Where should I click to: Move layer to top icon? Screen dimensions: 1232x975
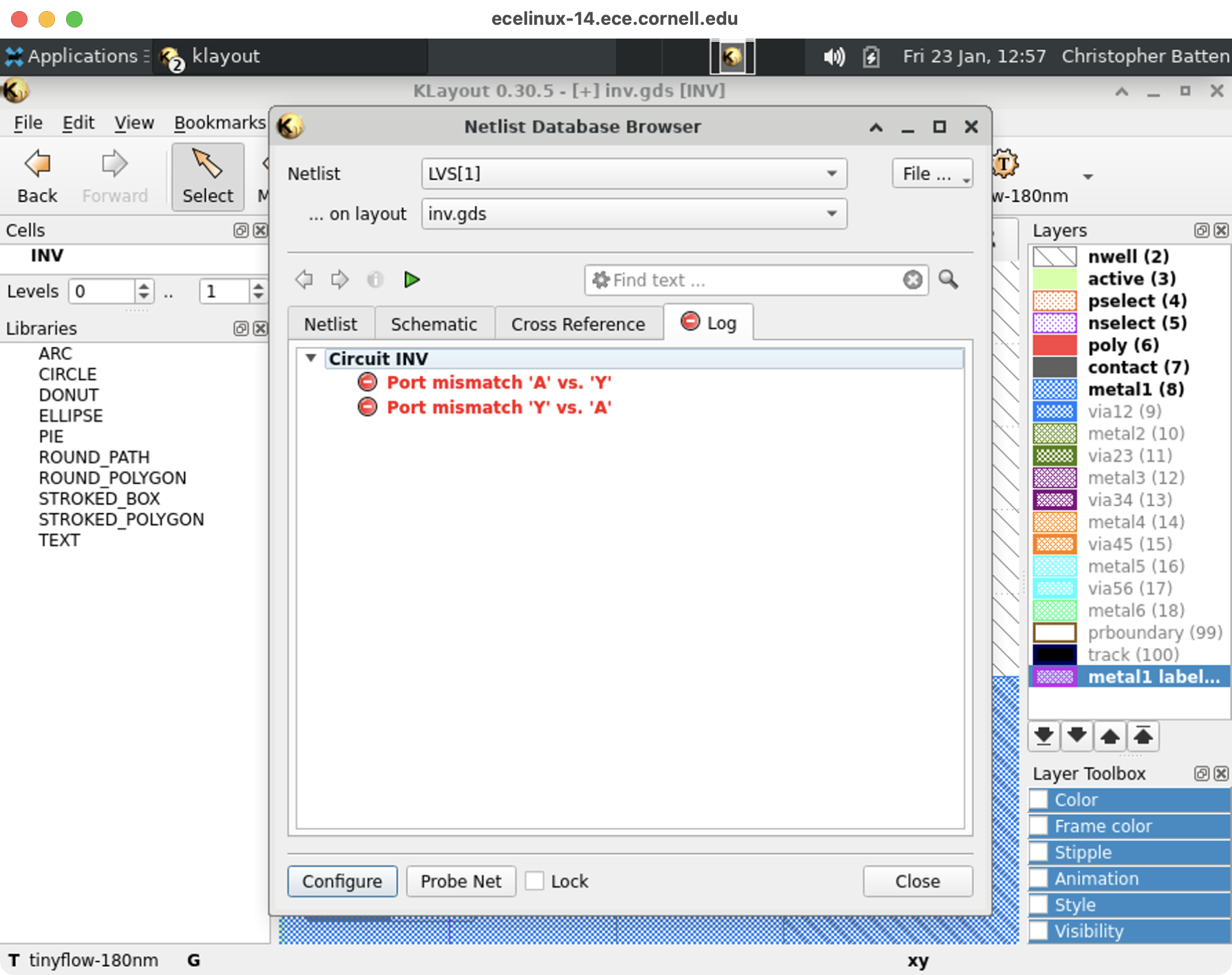pyautogui.click(x=1143, y=735)
